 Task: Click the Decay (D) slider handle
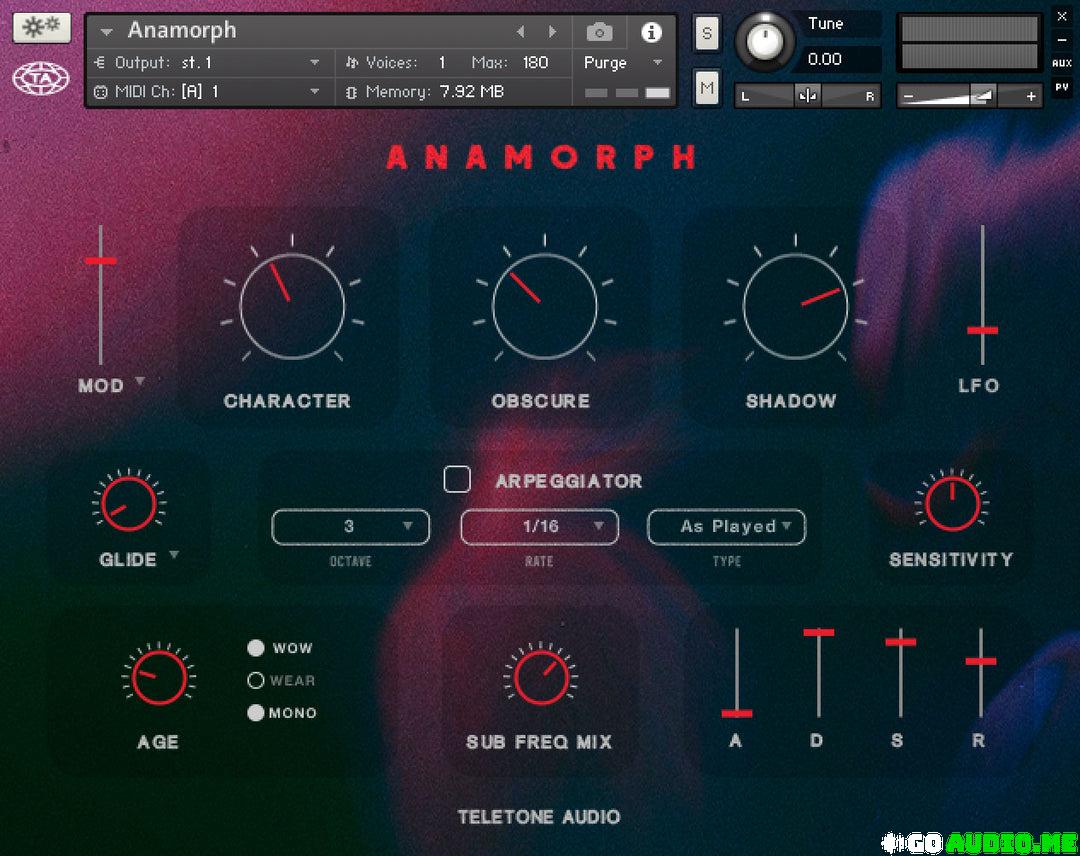pyautogui.click(x=818, y=632)
